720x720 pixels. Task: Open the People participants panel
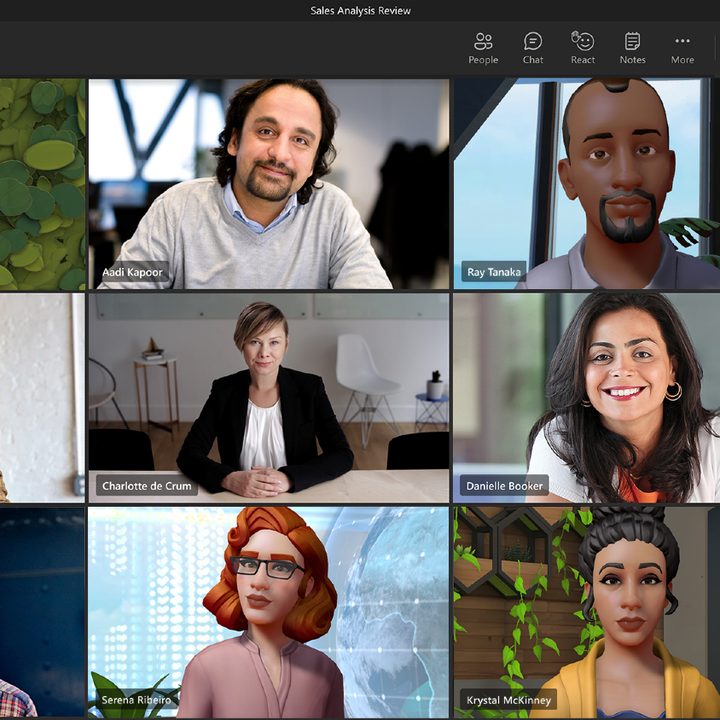tap(483, 47)
